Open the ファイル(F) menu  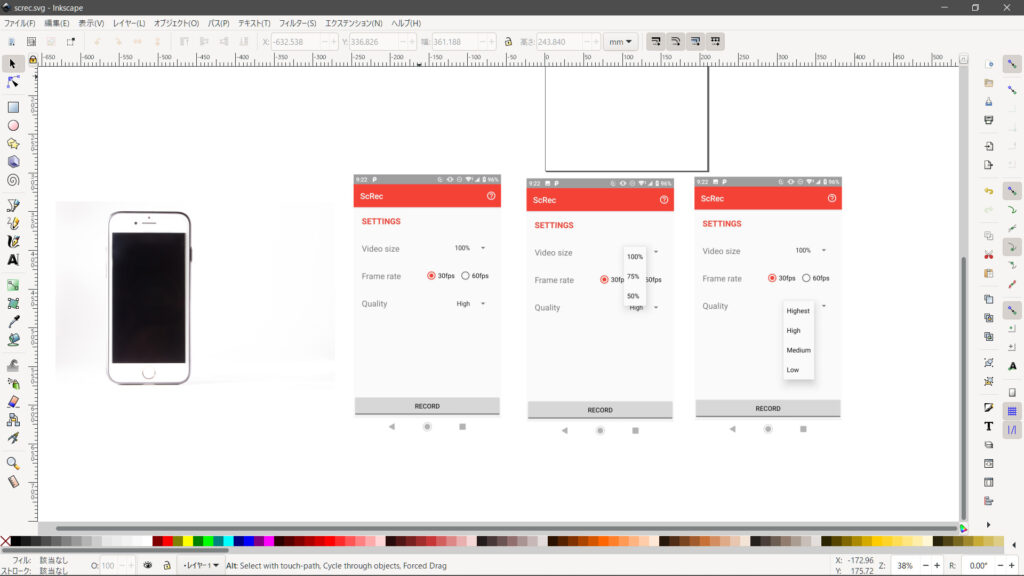coord(20,24)
